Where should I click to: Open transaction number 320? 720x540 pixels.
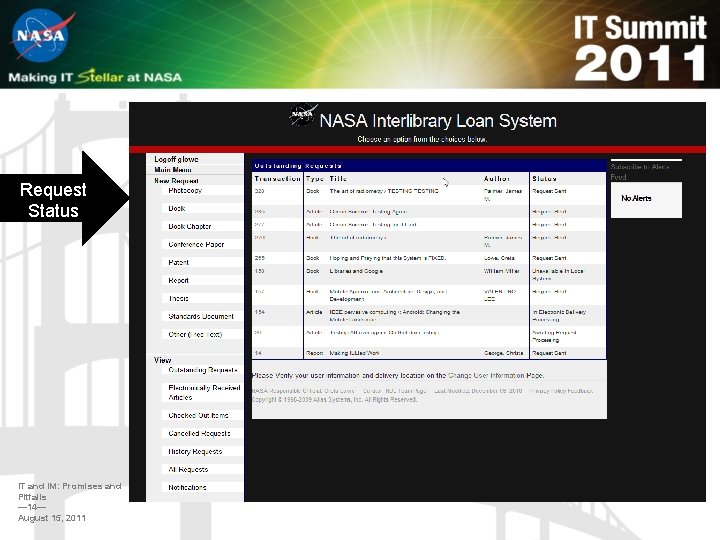coord(259,191)
